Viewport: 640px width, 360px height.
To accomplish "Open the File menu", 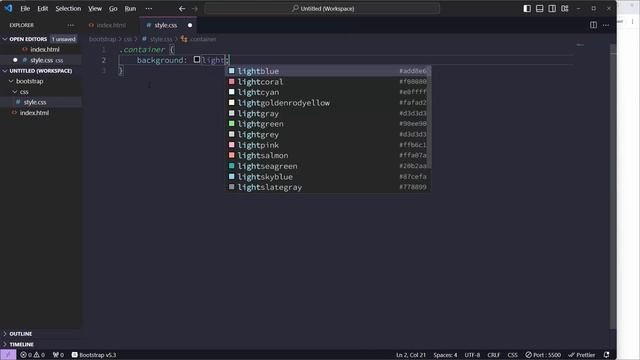I will pyautogui.click(x=25, y=9).
